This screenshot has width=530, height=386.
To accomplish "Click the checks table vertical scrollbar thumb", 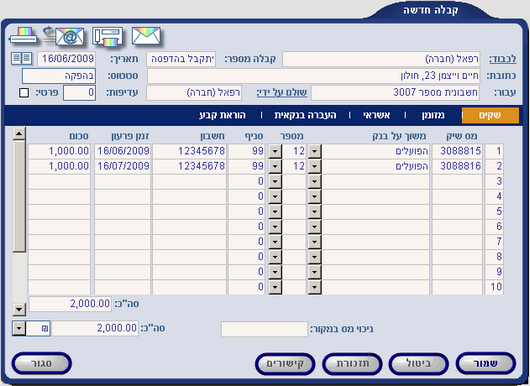I will [19, 196].
